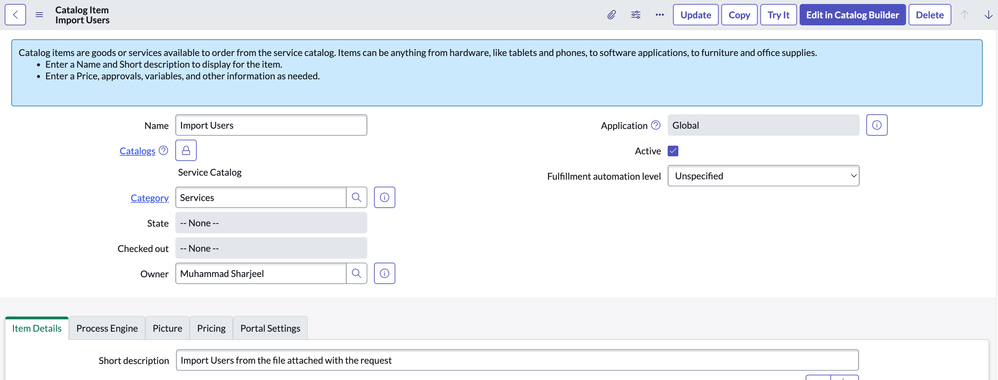Click the State field showing None

[x=271, y=223]
